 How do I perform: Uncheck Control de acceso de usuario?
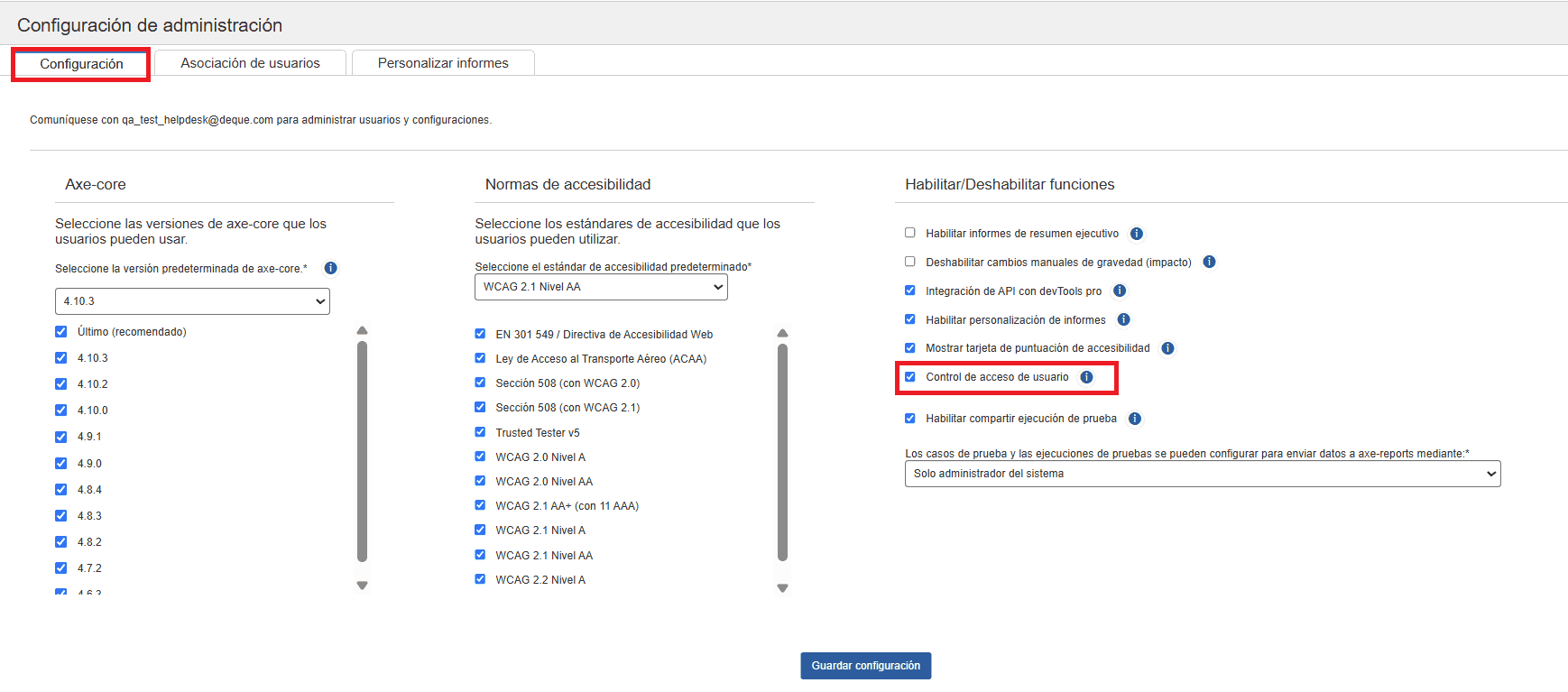[x=910, y=377]
